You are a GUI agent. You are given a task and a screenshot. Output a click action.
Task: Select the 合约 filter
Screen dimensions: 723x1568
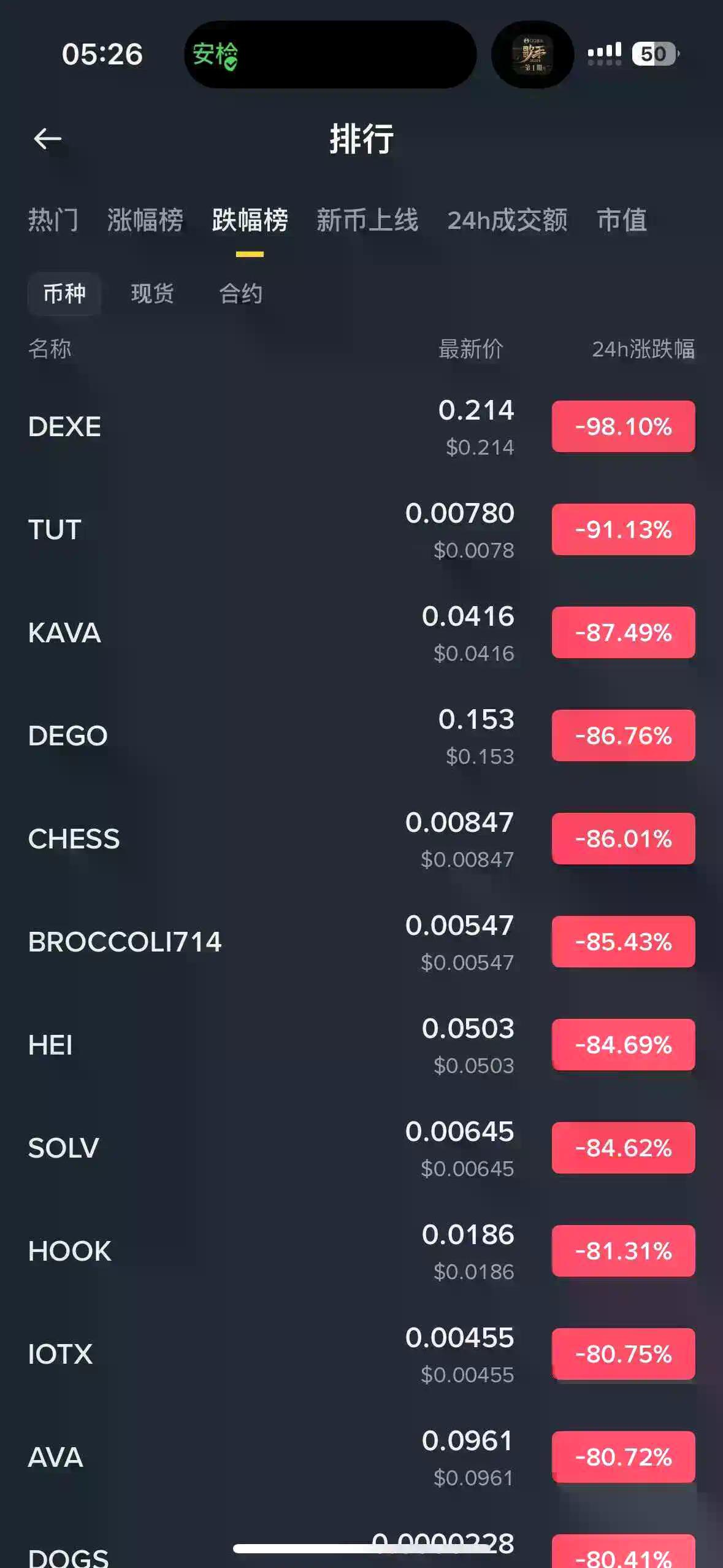(x=241, y=294)
